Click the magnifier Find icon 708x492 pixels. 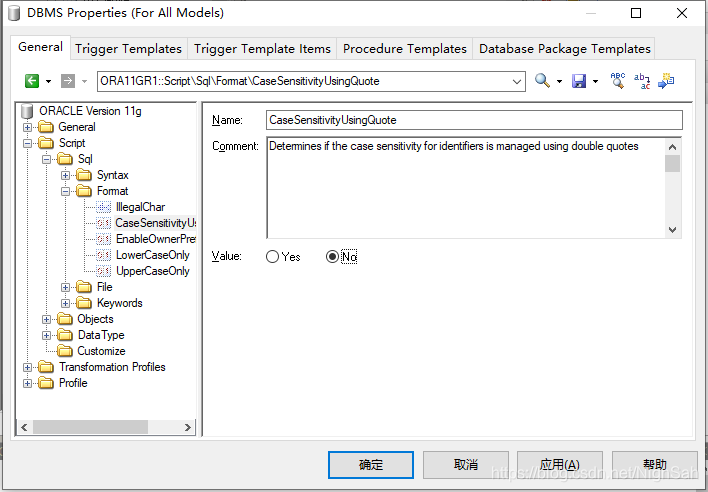click(x=542, y=81)
